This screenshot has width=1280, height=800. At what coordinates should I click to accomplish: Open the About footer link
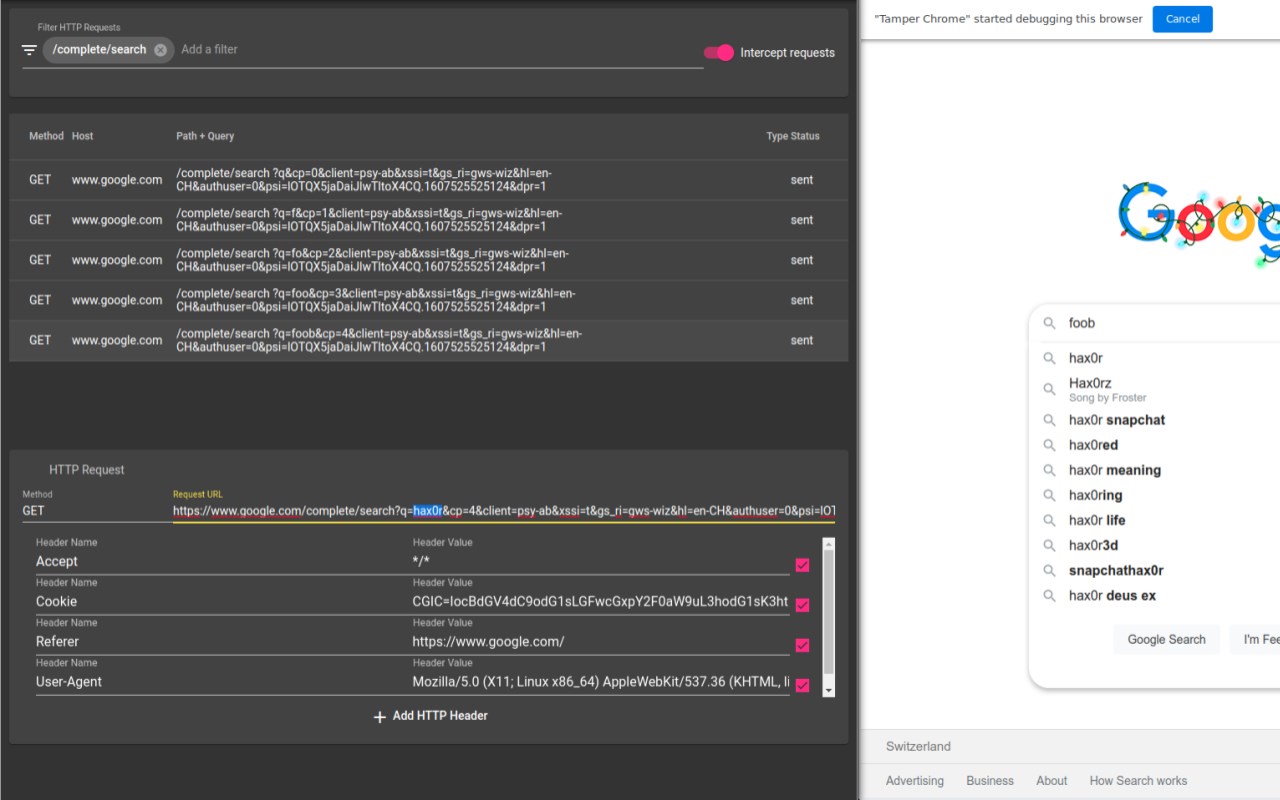pyautogui.click(x=1052, y=781)
